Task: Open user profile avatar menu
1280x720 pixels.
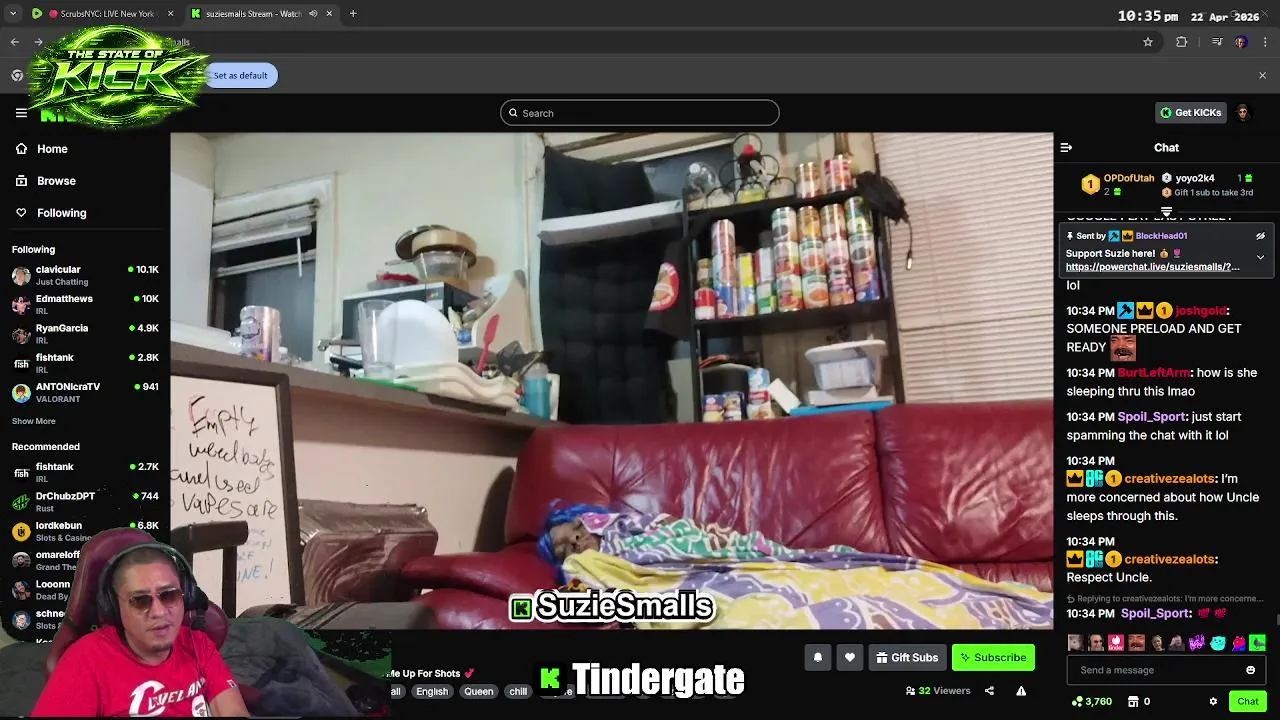Action: tap(1243, 113)
